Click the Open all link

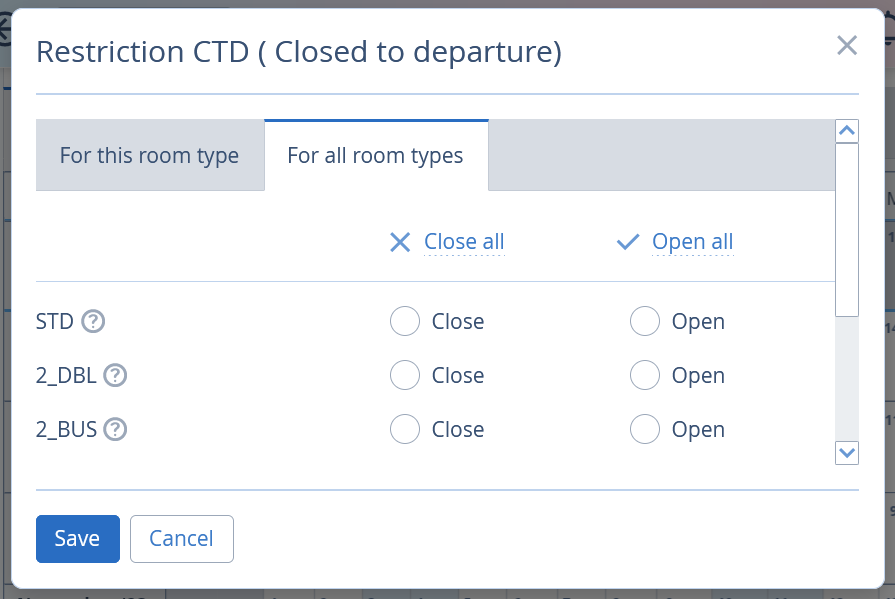(x=692, y=242)
